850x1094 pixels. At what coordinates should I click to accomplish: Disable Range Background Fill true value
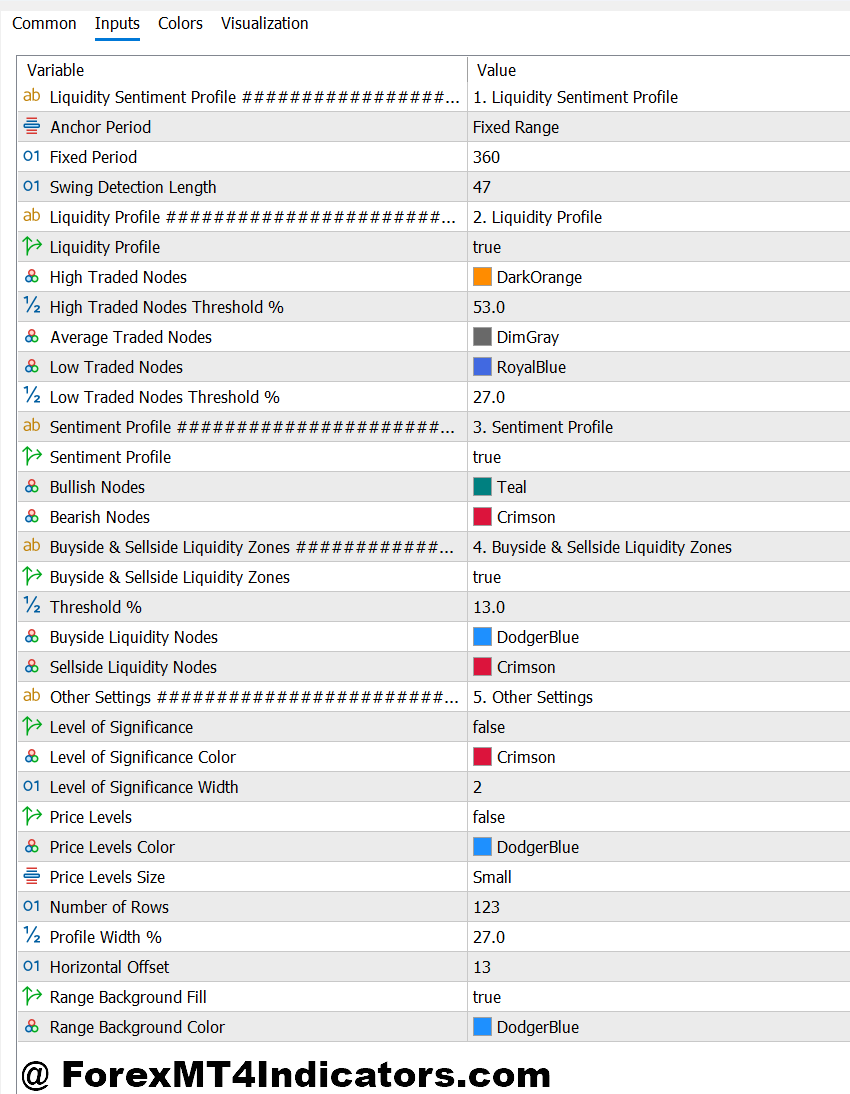[x=486, y=997]
